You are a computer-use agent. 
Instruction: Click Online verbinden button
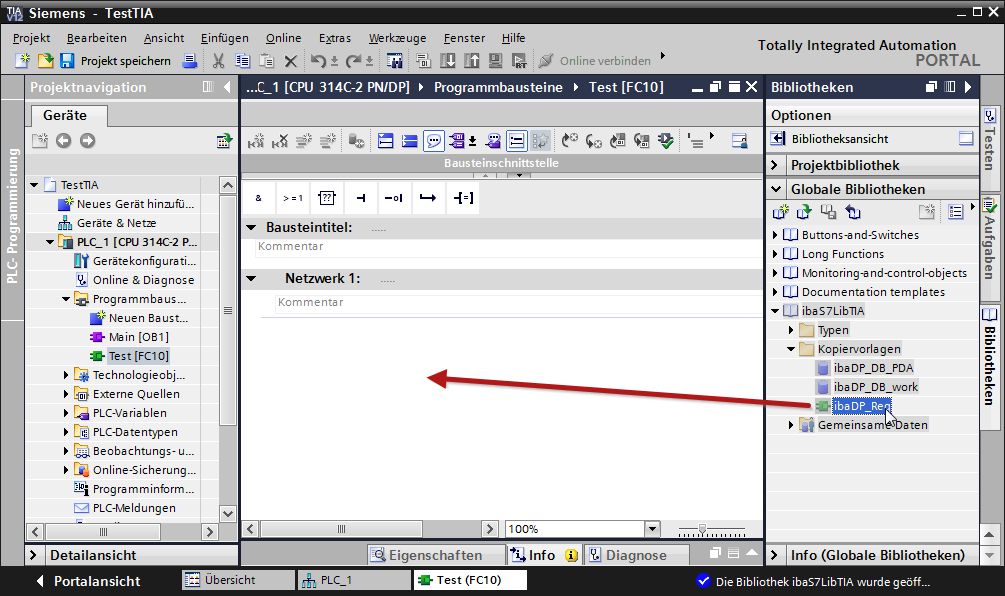pos(595,61)
